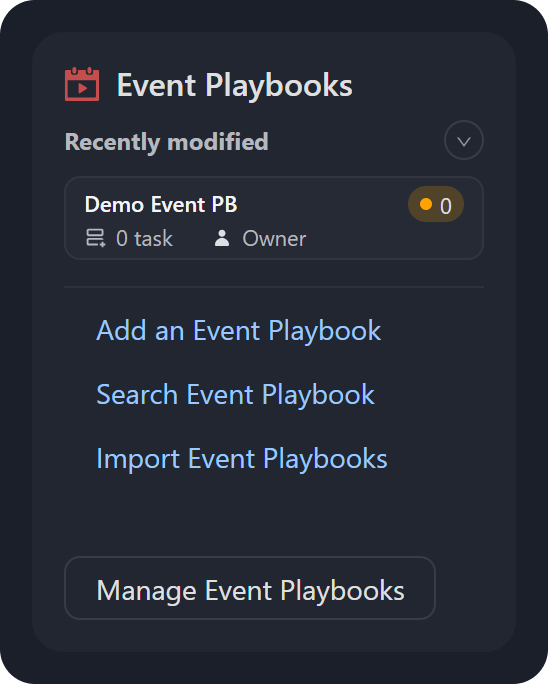Expand the Recently modified chevron dropdown
Image resolution: width=548 pixels, height=684 pixels.
coord(463,140)
